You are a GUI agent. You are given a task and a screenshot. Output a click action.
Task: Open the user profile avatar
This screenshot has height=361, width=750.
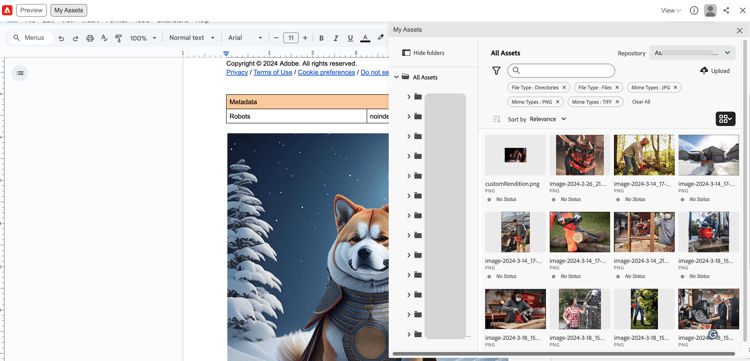click(x=710, y=11)
